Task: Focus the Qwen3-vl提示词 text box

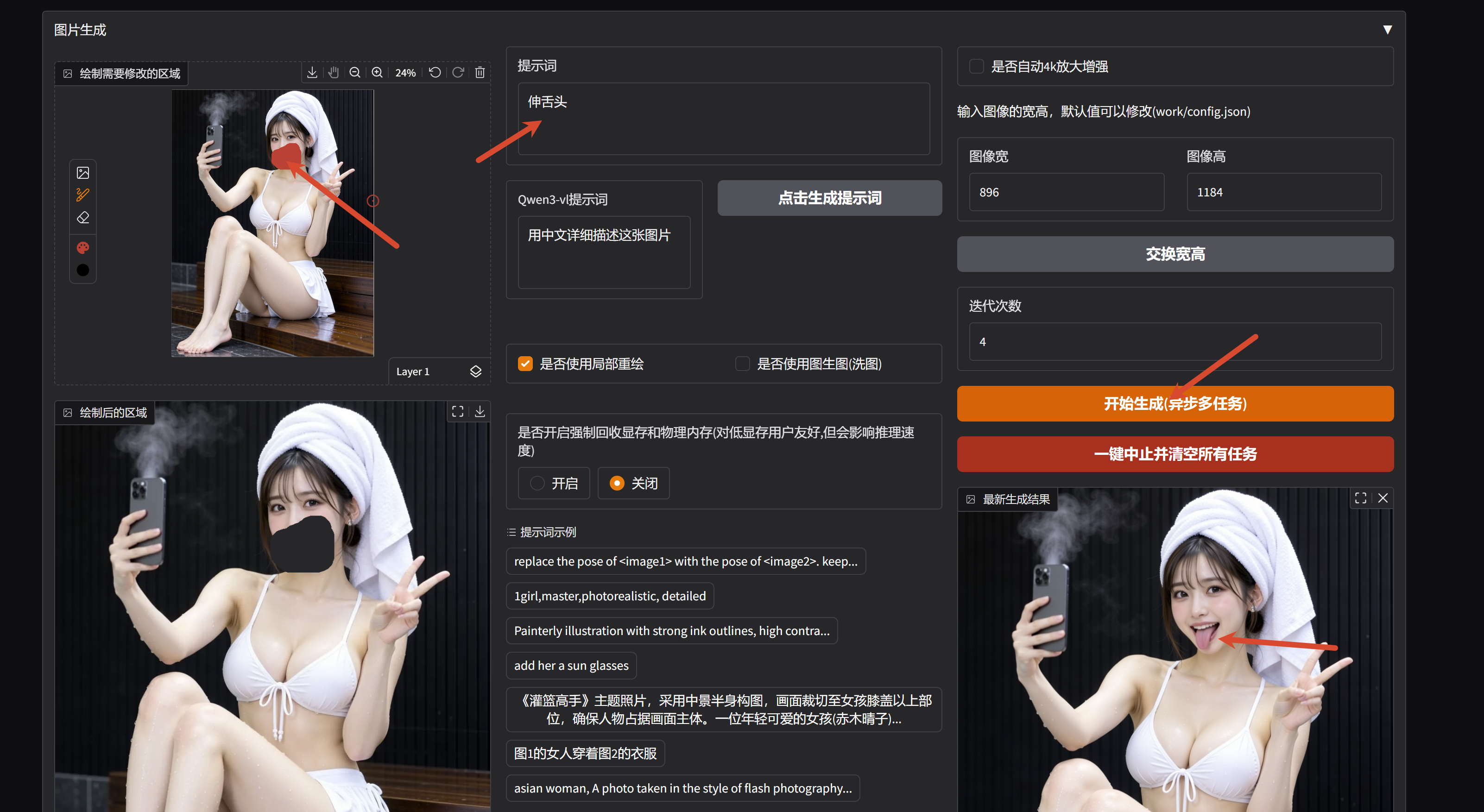Action: [x=604, y=252]
